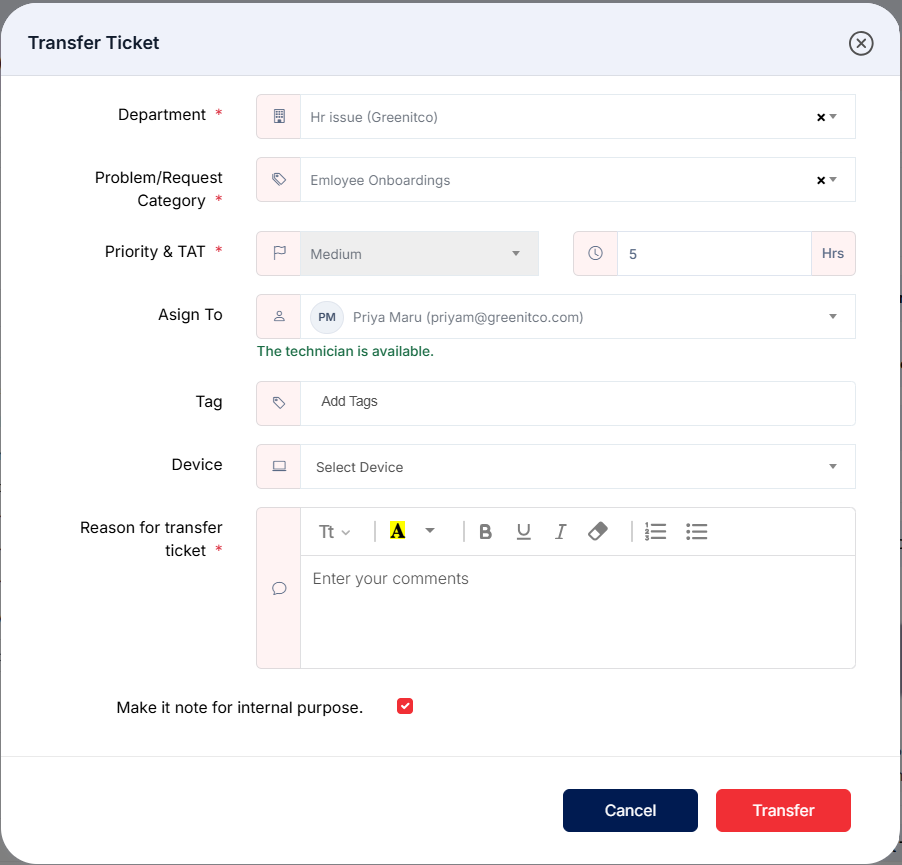Open the Tt font size menu
This screenshot has width=902, height=865.
coord(334,531)
